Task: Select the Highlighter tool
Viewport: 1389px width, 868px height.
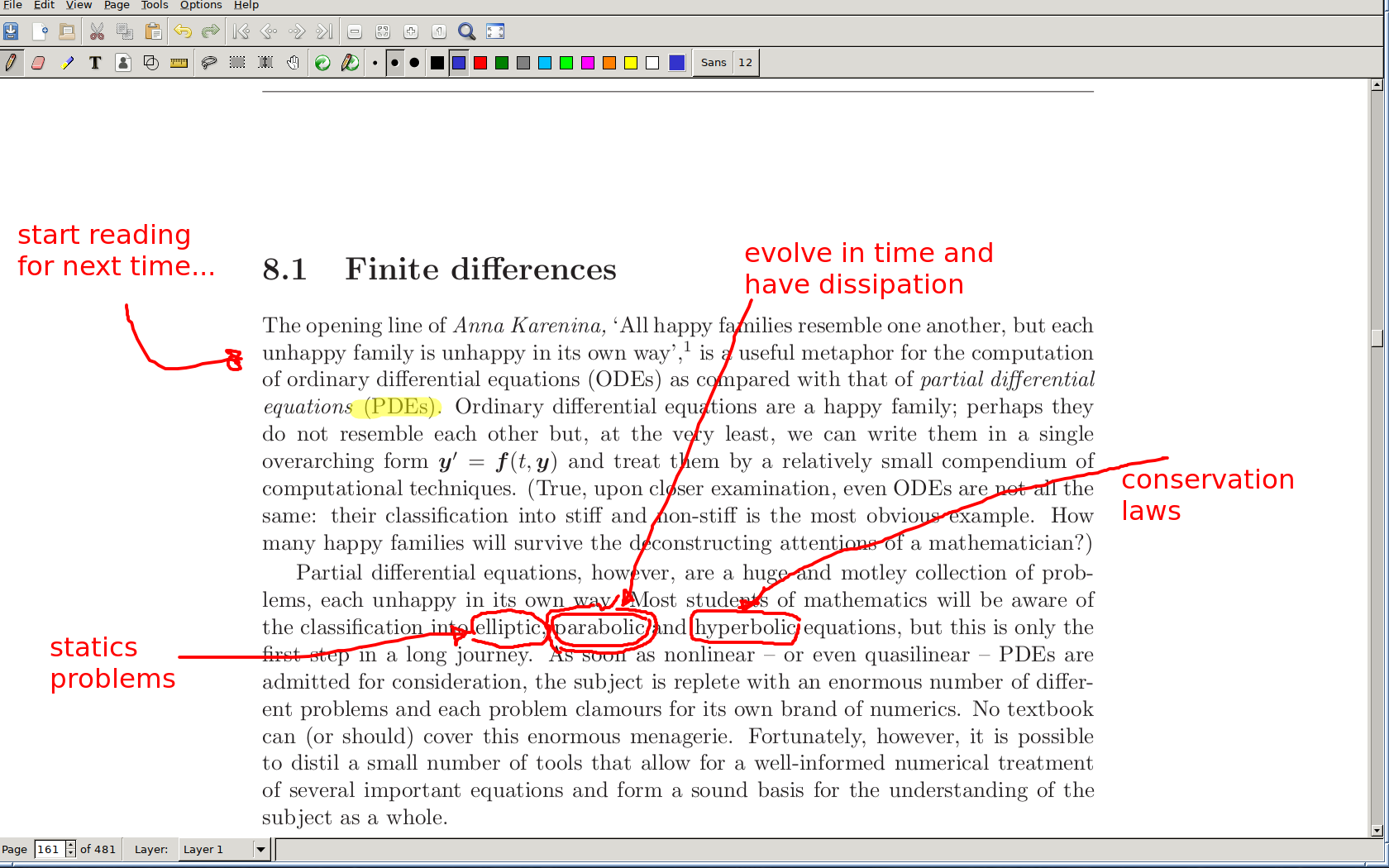Action: pos(67,63)
